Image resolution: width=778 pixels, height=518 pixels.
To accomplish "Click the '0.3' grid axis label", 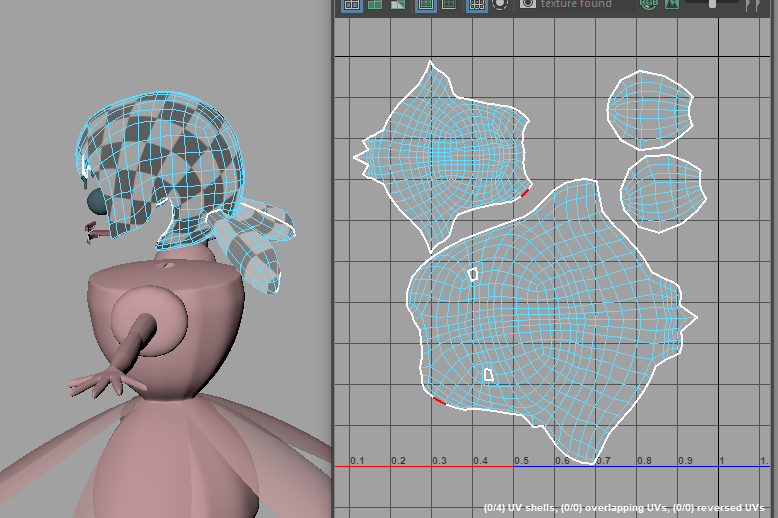I will pyautogui.click(x=439, y=460).
